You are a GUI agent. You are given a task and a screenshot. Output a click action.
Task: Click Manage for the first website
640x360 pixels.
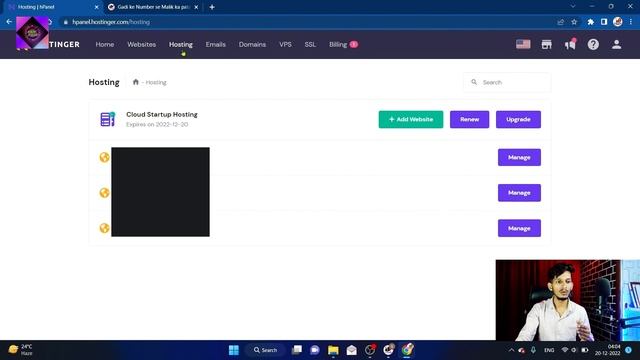click(x=519, y=157)
